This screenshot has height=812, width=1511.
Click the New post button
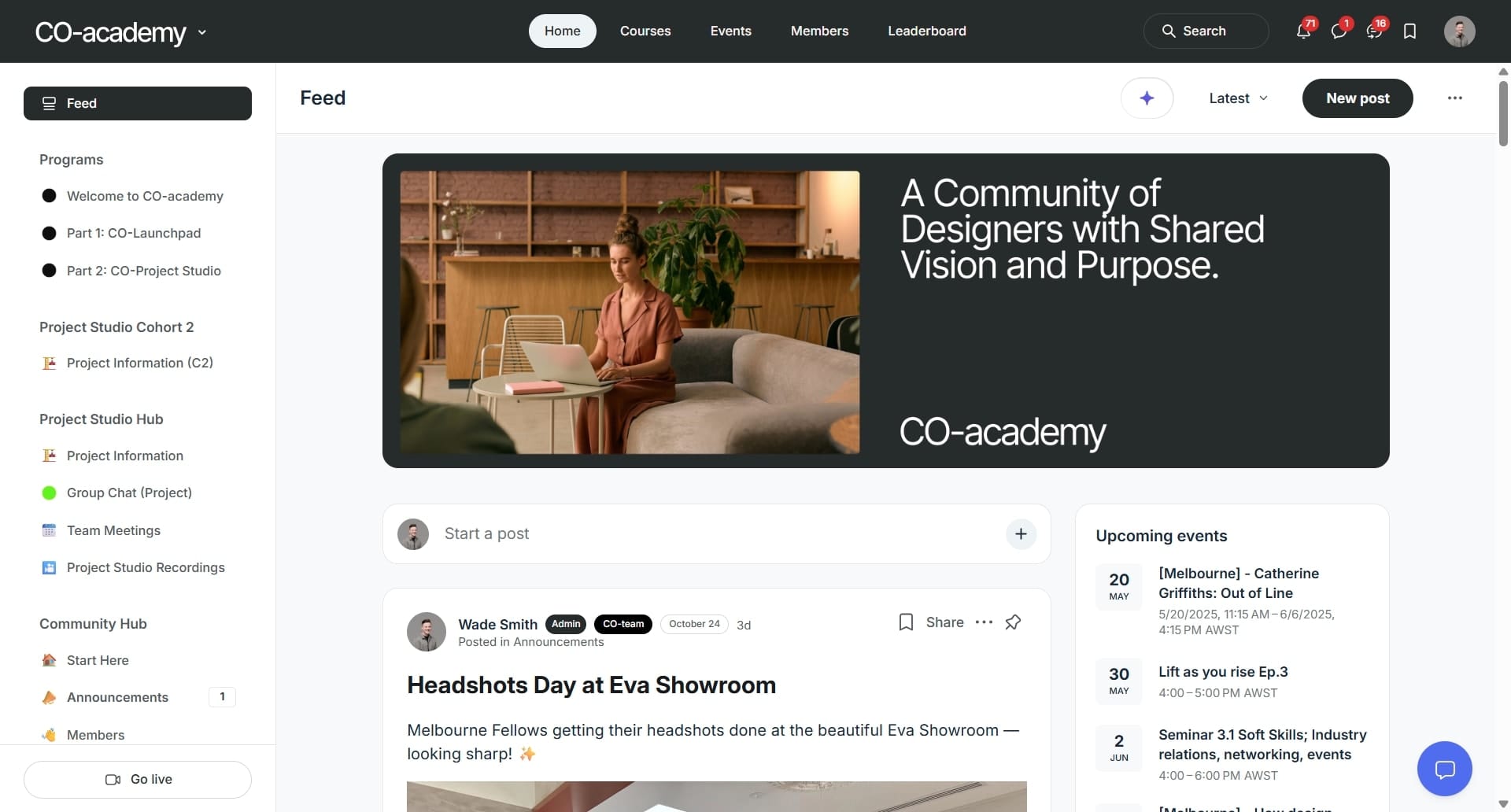1358,98
